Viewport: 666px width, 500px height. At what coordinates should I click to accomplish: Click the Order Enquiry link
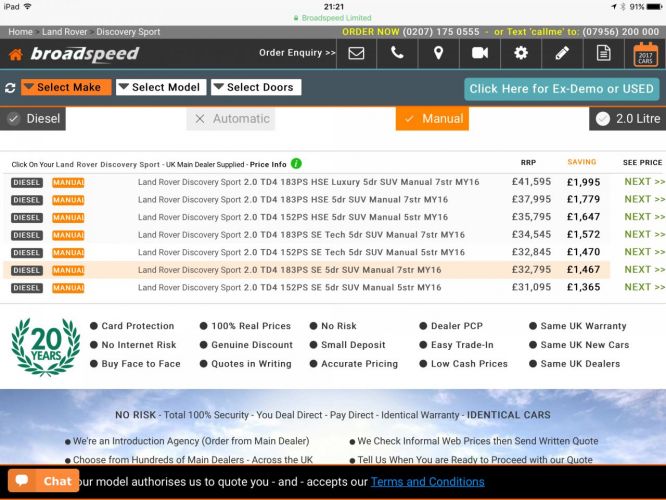coord(297,53)
